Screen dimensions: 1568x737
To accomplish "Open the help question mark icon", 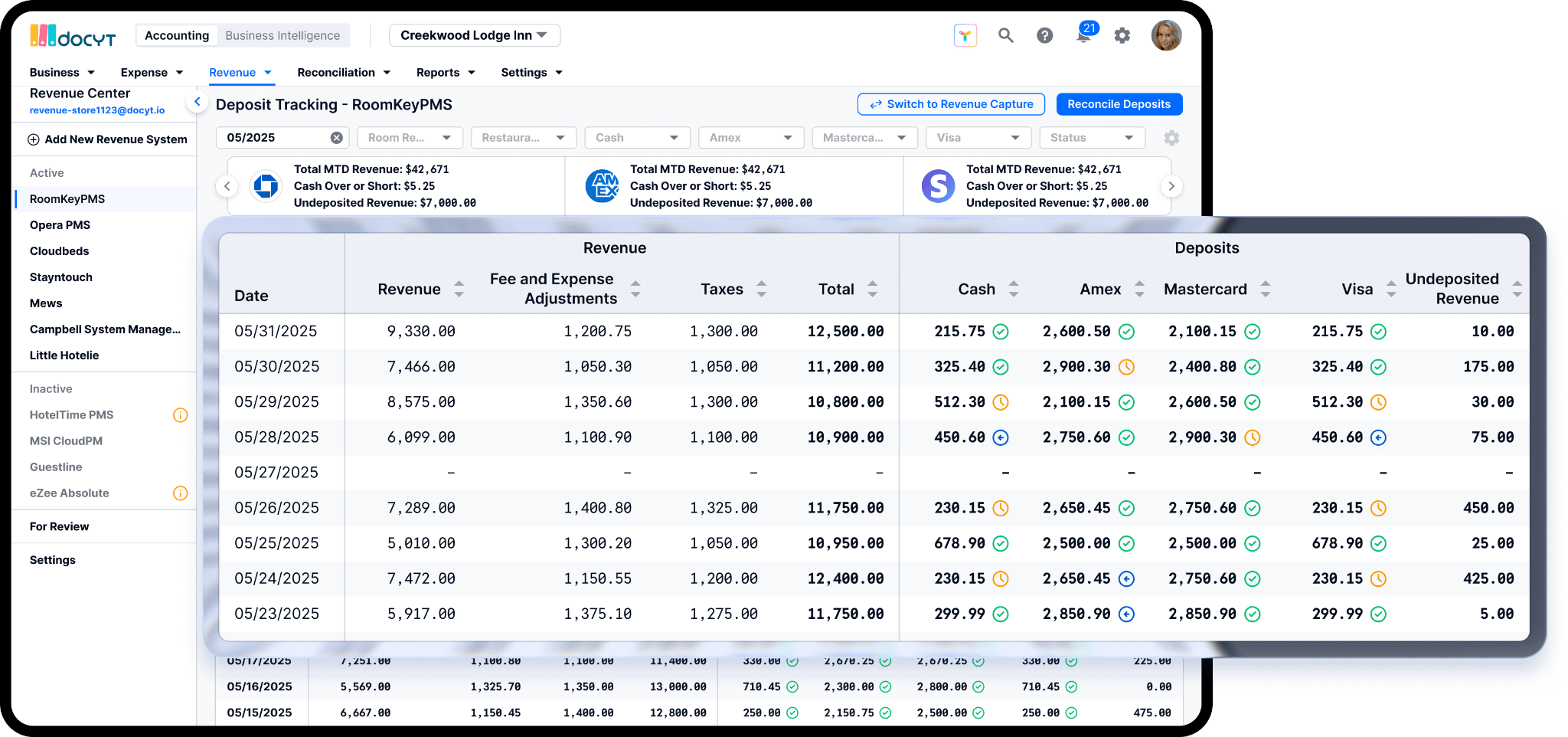I will pyautogui.click(x=1044, y=35).
